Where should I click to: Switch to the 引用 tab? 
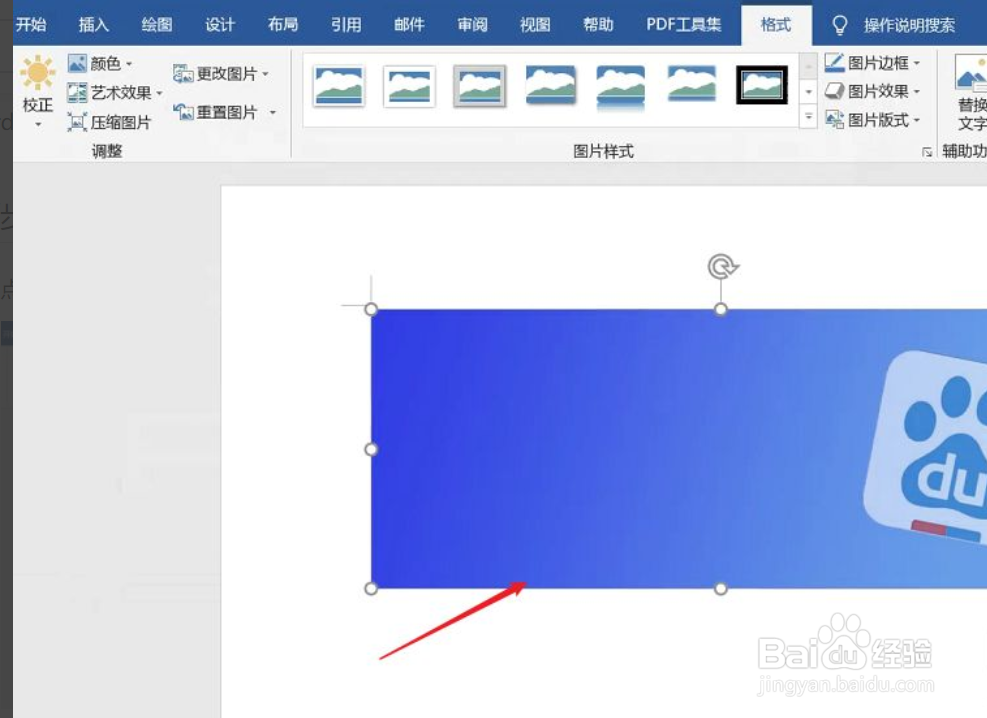click(346, 25)
